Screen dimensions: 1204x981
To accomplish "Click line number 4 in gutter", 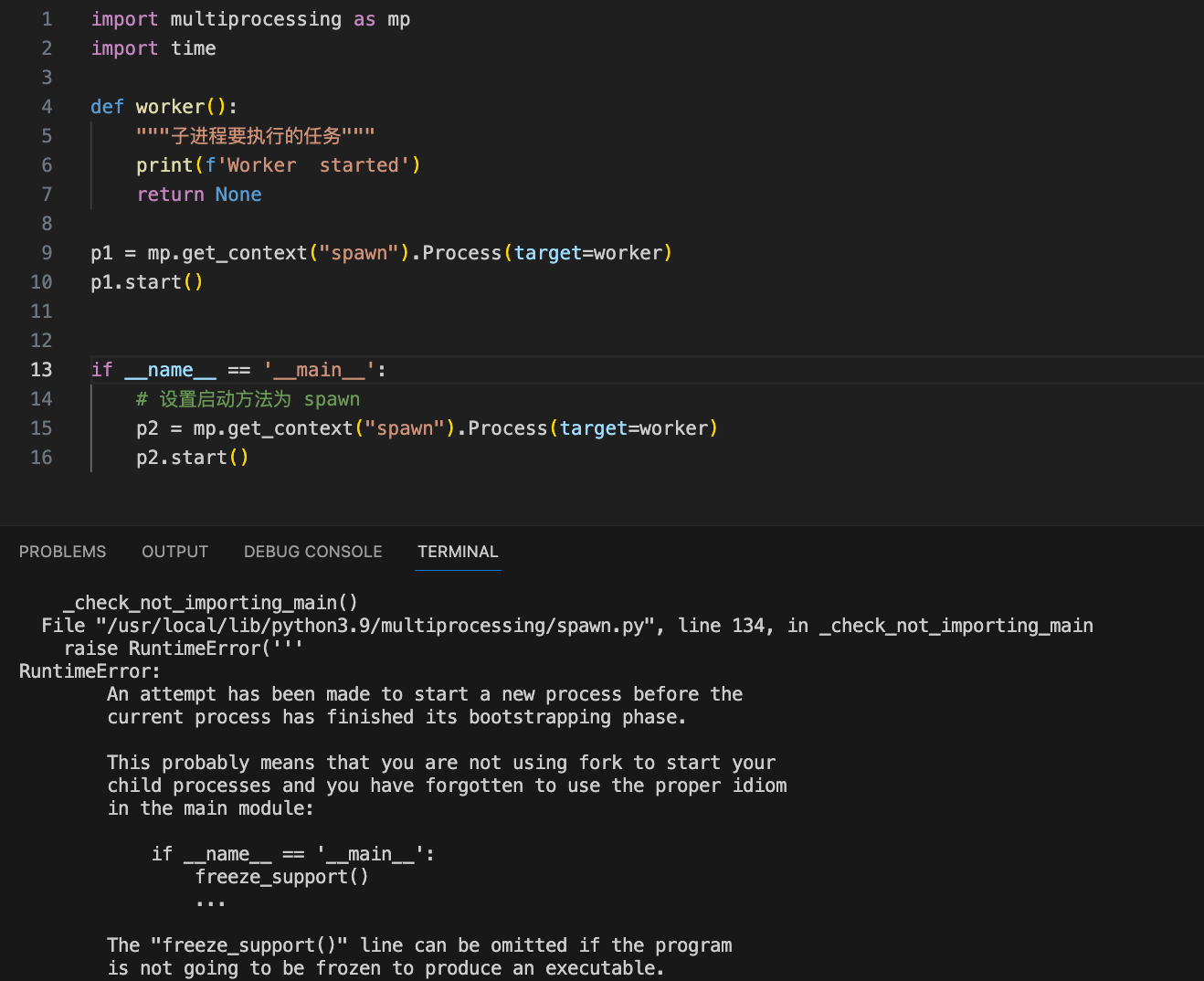I will 47,107.
